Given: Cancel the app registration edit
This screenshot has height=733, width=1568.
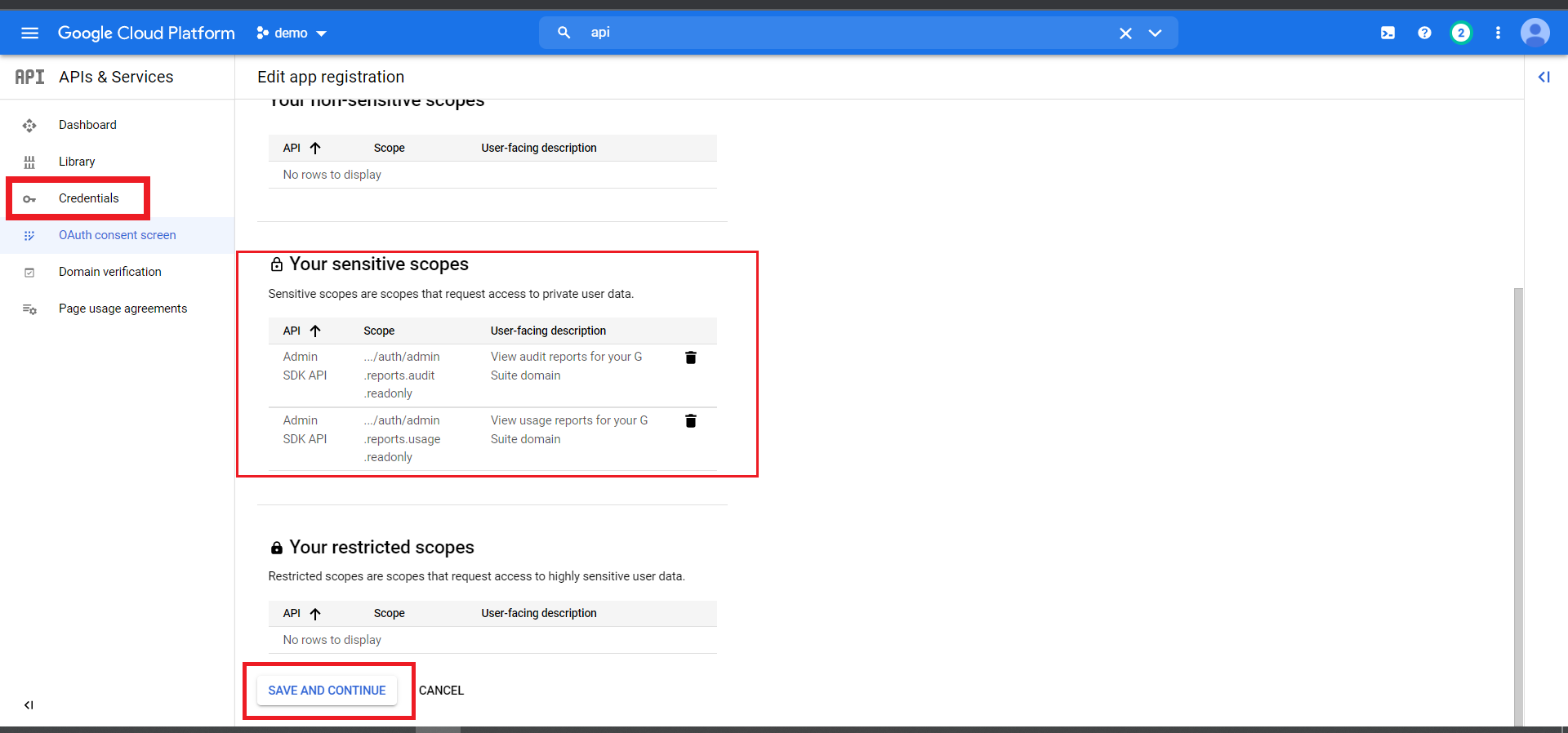Looking at the screenshot, I should tap(441, 691).
